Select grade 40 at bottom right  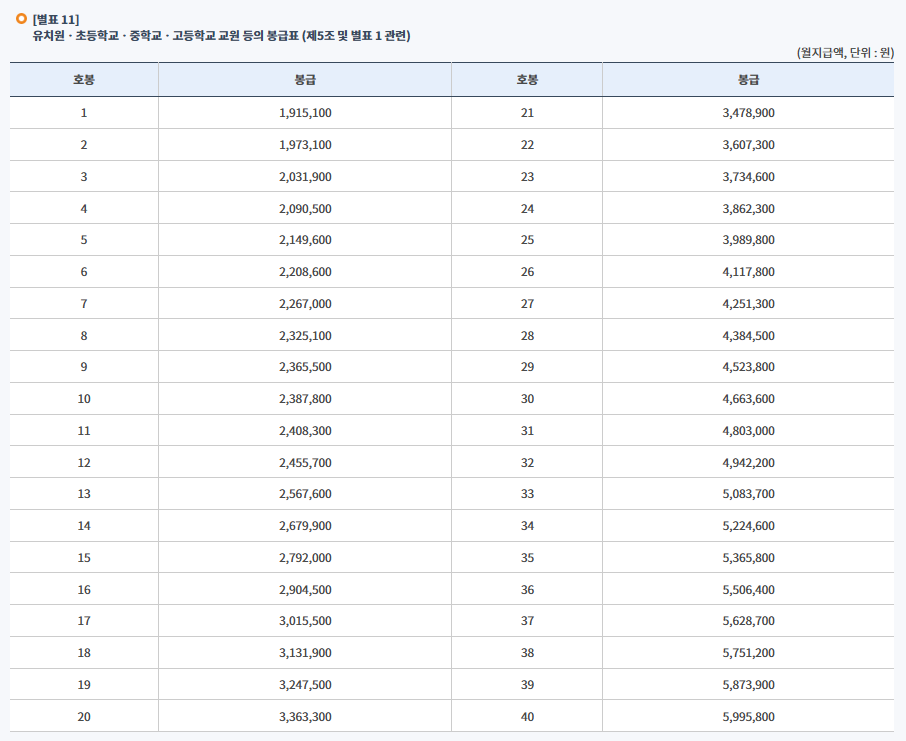525,716
